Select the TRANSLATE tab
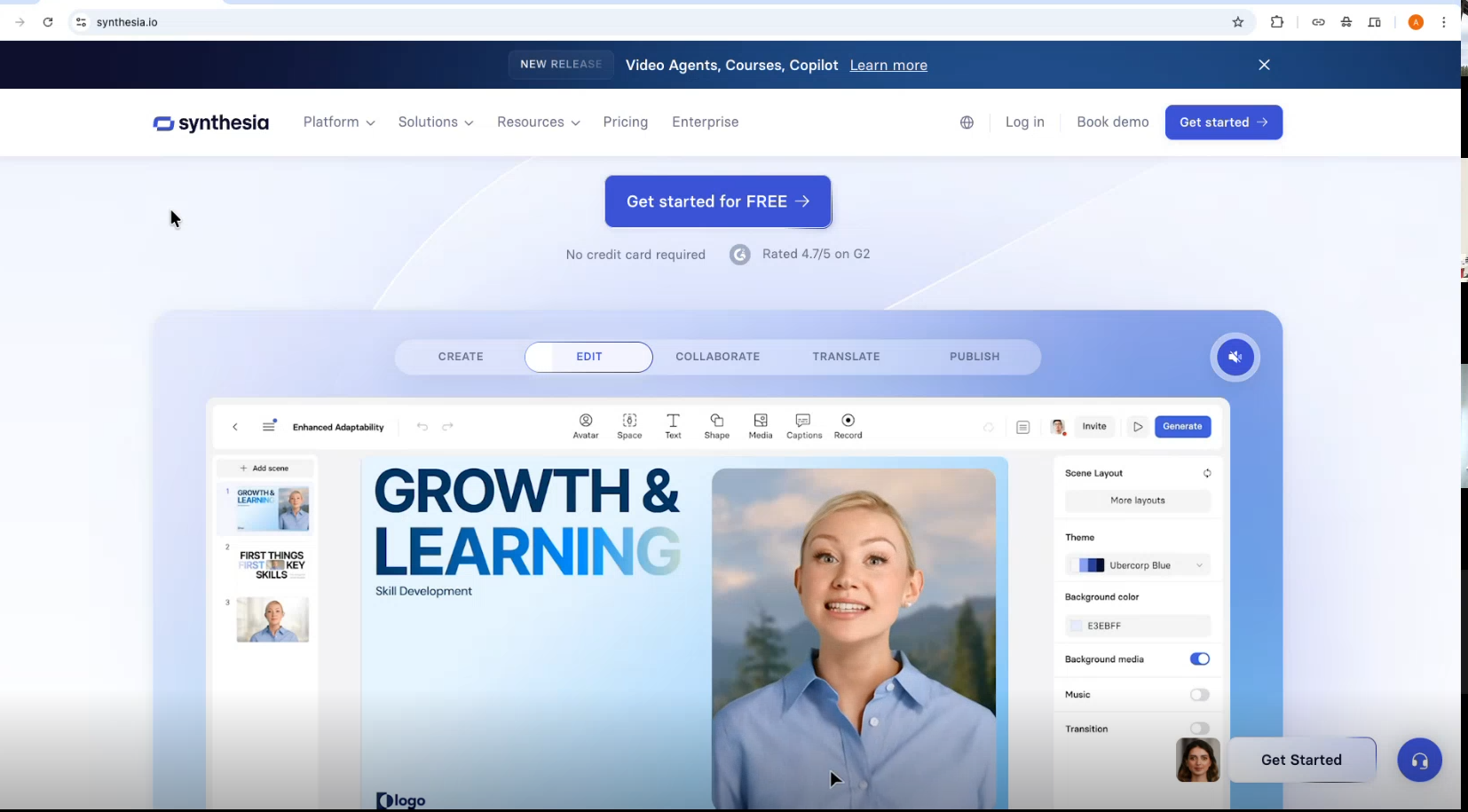1468x812 pixels. (x=846, y=357)
